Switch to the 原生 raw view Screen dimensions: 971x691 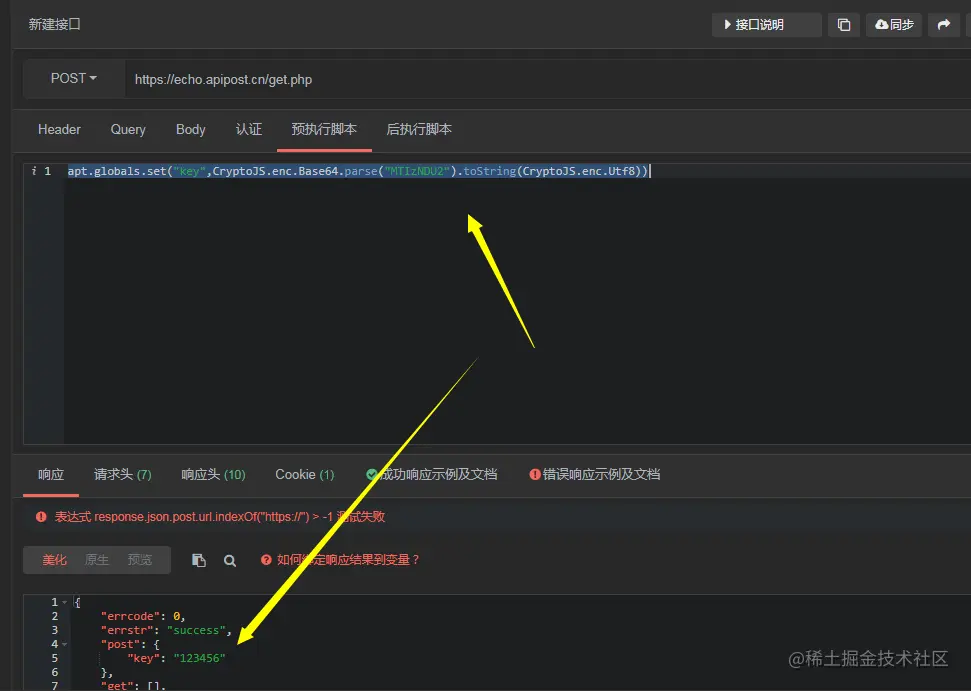[97, 560]
